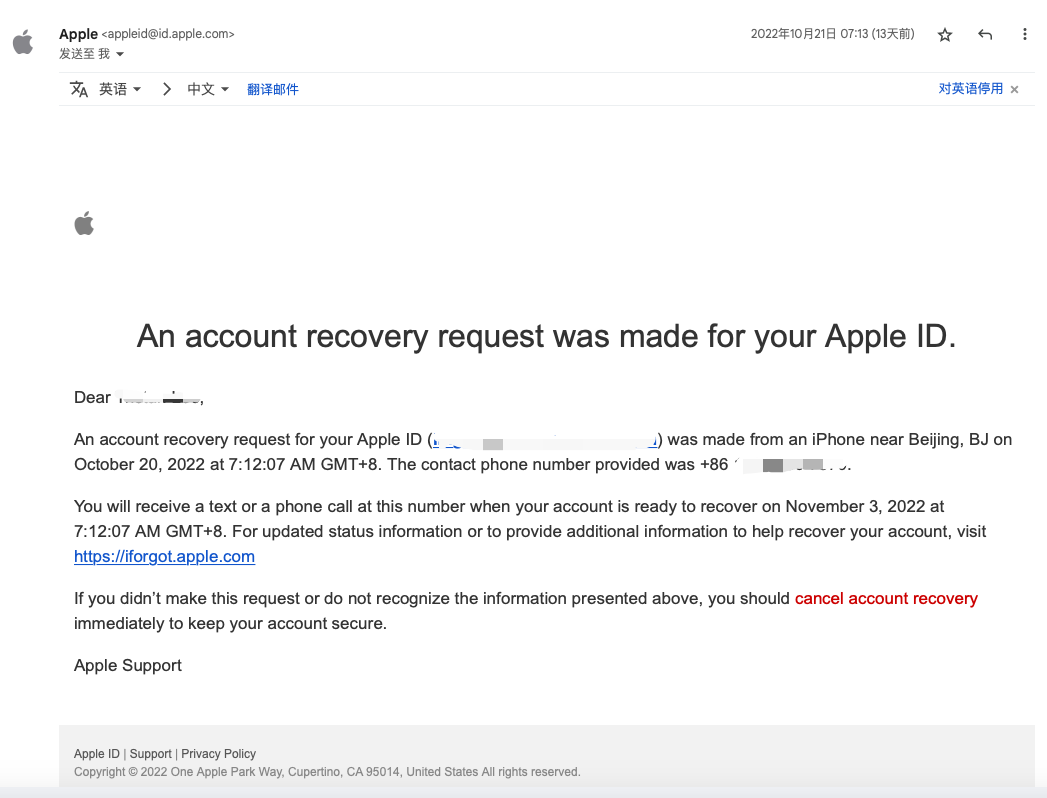
Task: Click the translate icon in translation bar
Action: point(79,89)
